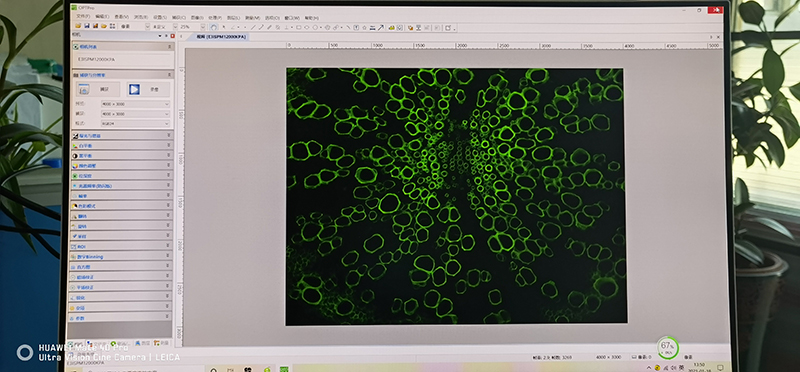
Task: Click the camera snap icon in capture panel
Action: (85, 89)
